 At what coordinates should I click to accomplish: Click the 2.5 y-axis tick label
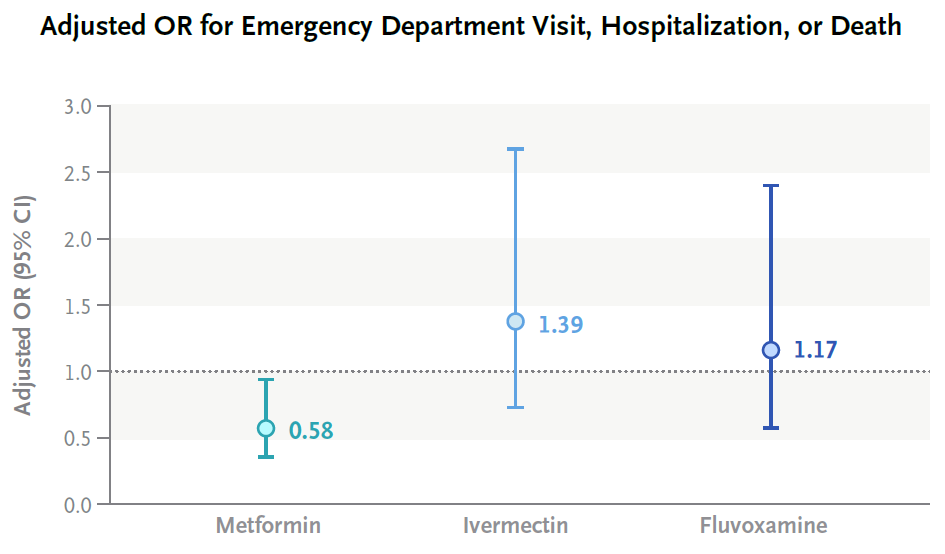[x=76, y=173]
